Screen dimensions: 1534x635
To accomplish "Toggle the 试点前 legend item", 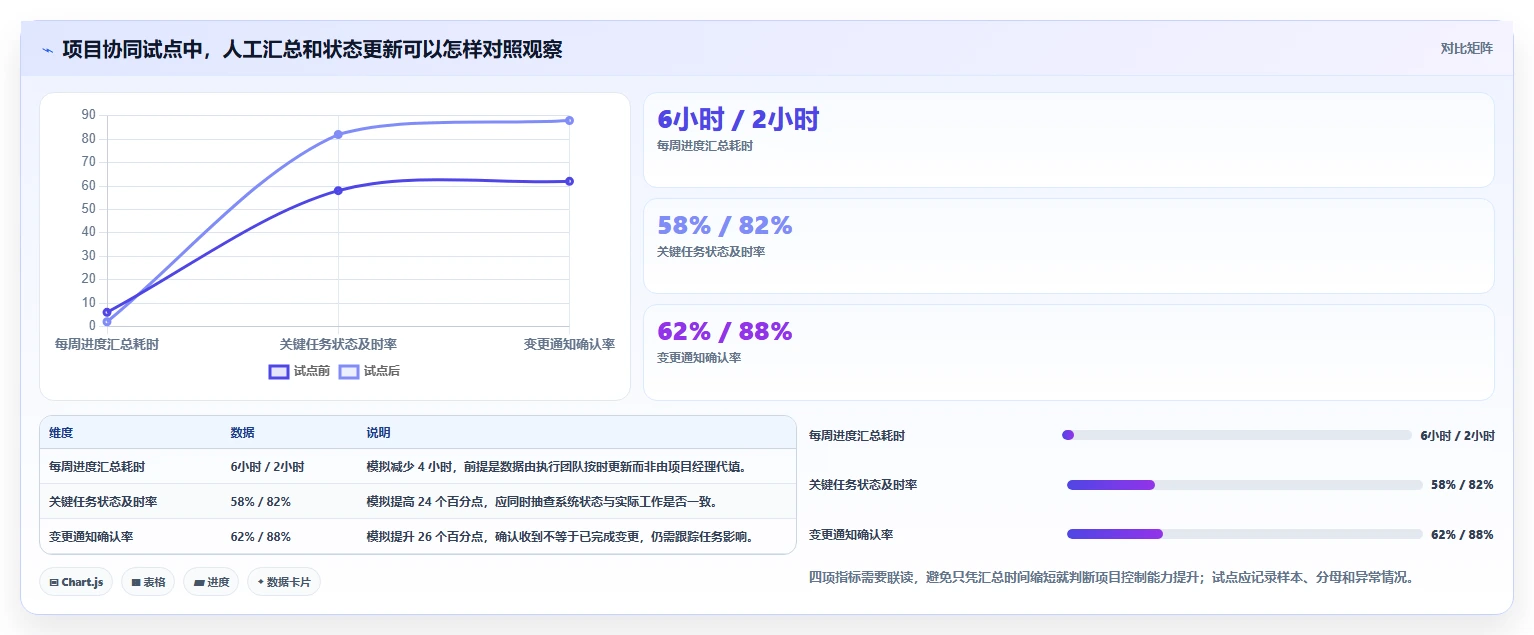I will tap(299, 371).
